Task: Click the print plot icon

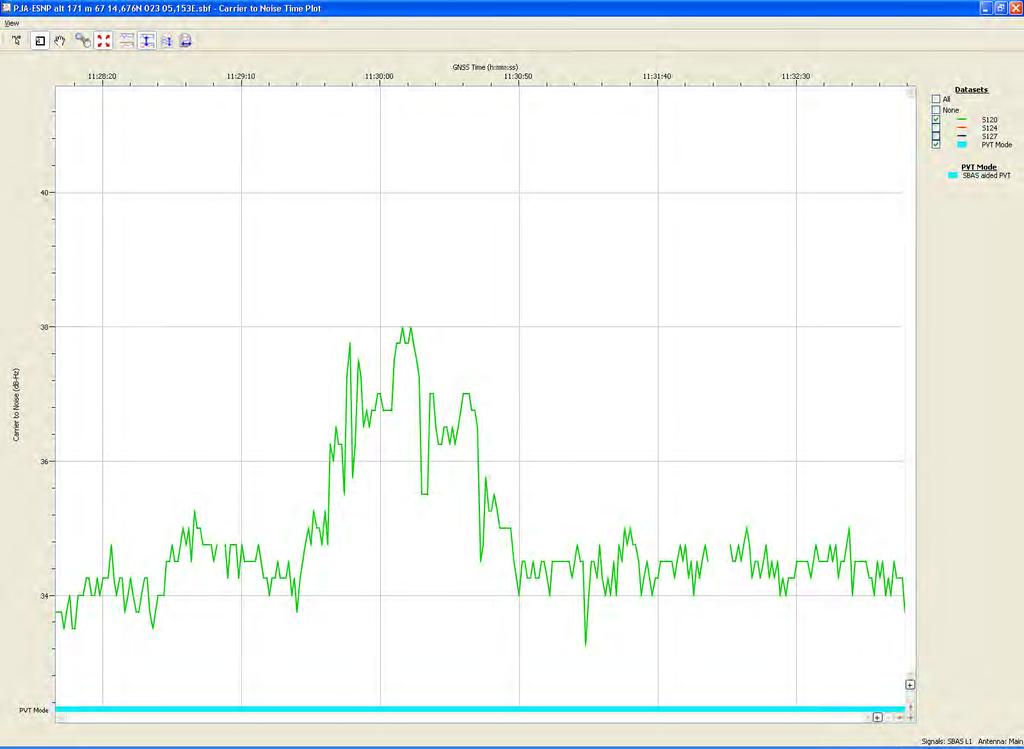Action: pyautogui.click(x=185, y=40)
